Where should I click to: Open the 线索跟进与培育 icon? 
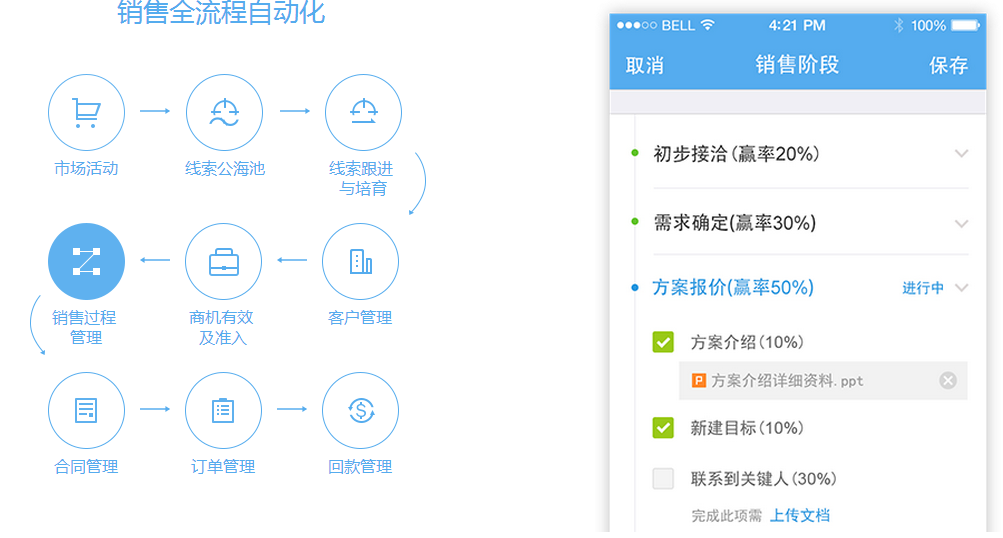point(362,113)
